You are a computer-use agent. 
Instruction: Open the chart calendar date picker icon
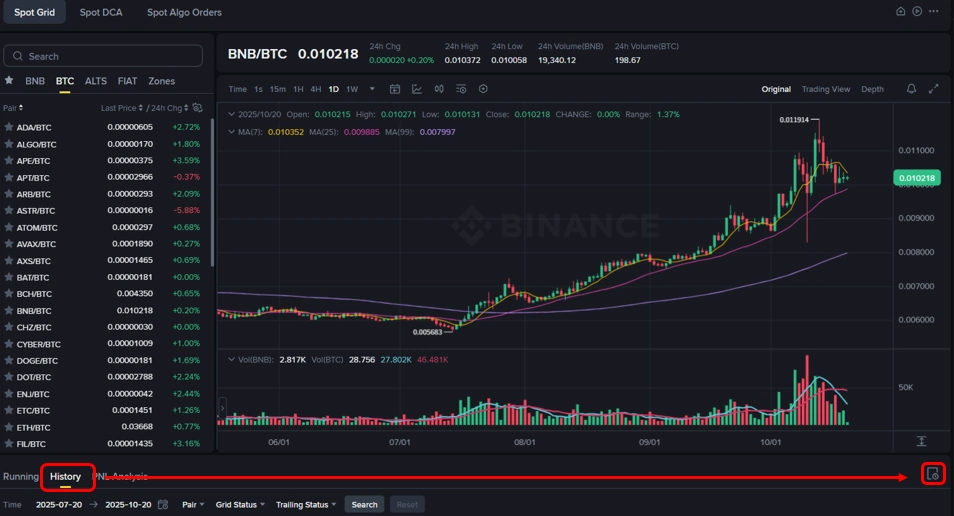pyautogui.click(x=395, y=89)
